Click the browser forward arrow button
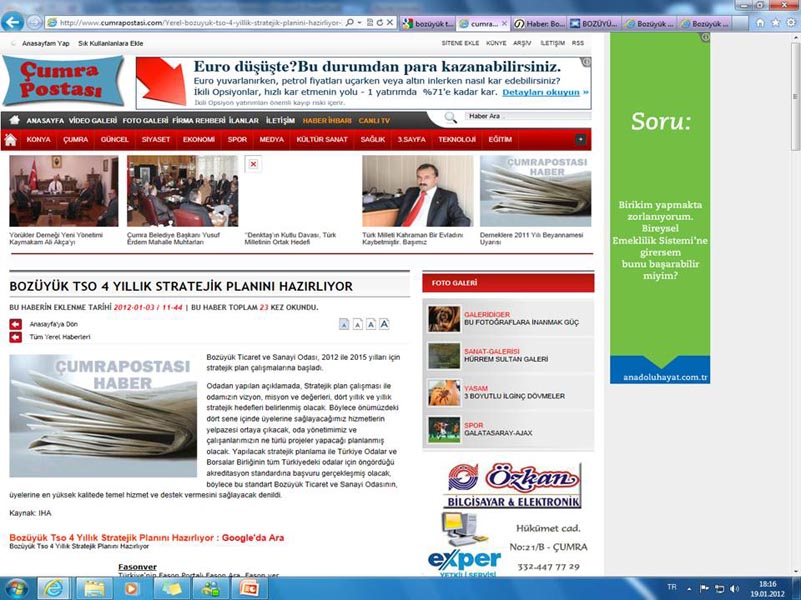The width and height of the screenshot is (801, 600). click(34, 22)
